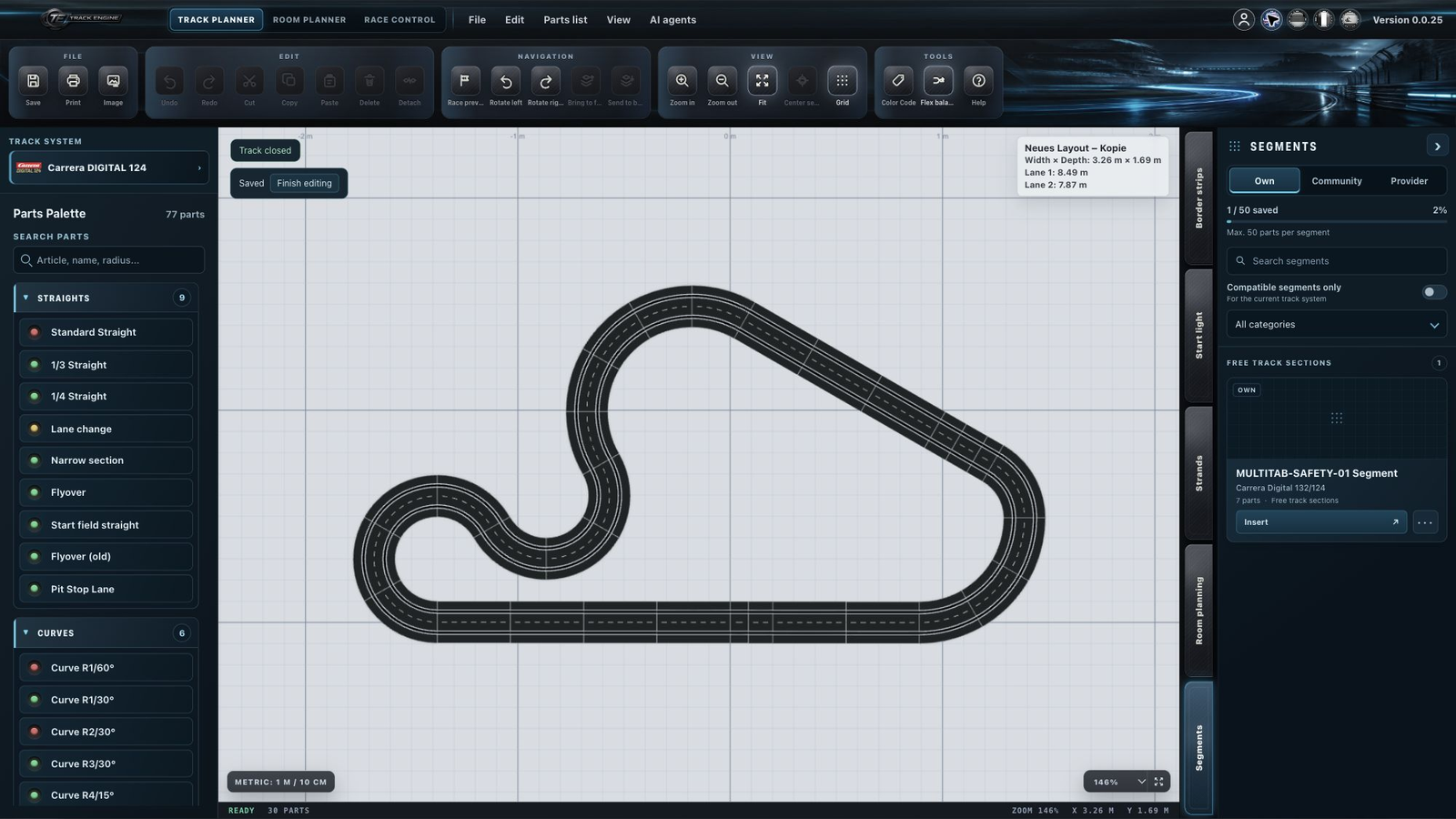The image size is (1456, 819).
Task: Open the All categories dropdown
Action: tap(1336, 325)
